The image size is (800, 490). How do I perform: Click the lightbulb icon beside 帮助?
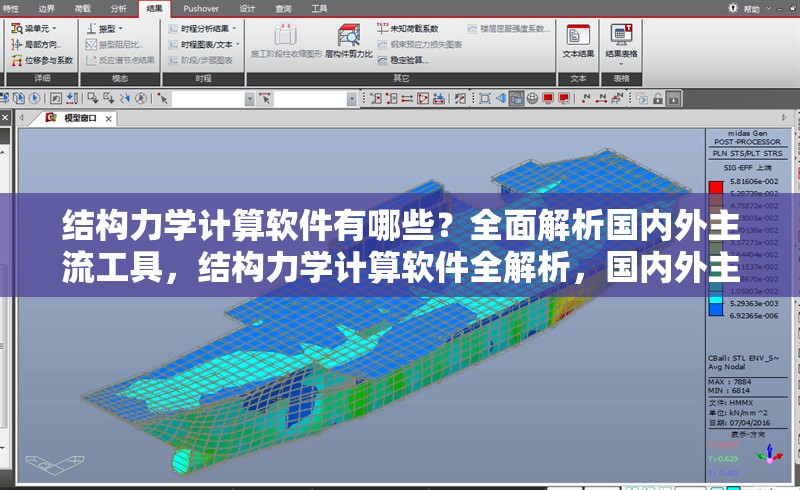point(733,8)
